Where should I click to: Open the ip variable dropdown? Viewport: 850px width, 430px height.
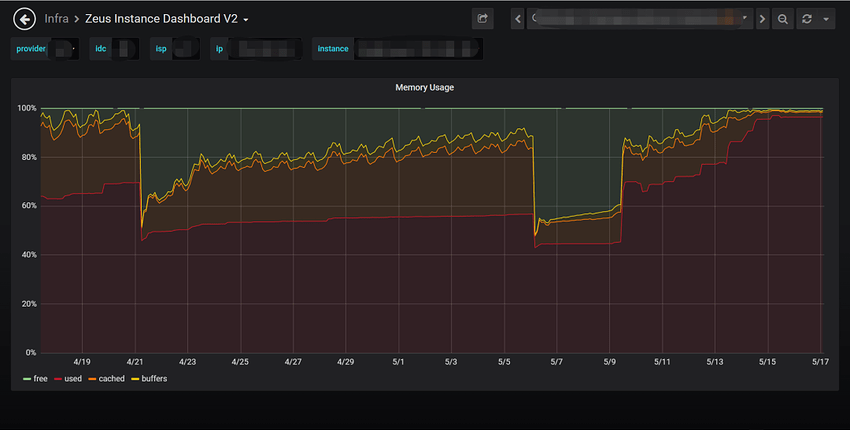pos(265,49)
